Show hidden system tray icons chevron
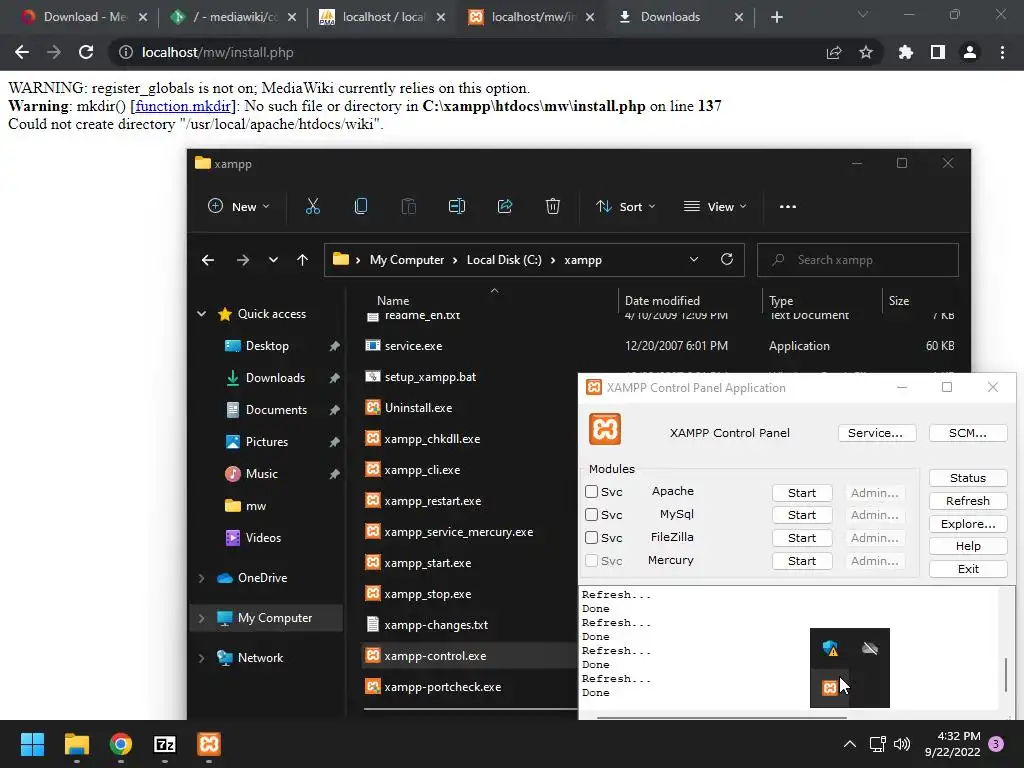Image resolution: width=1024 pixels, height=768 pixels. pos(850,744)
